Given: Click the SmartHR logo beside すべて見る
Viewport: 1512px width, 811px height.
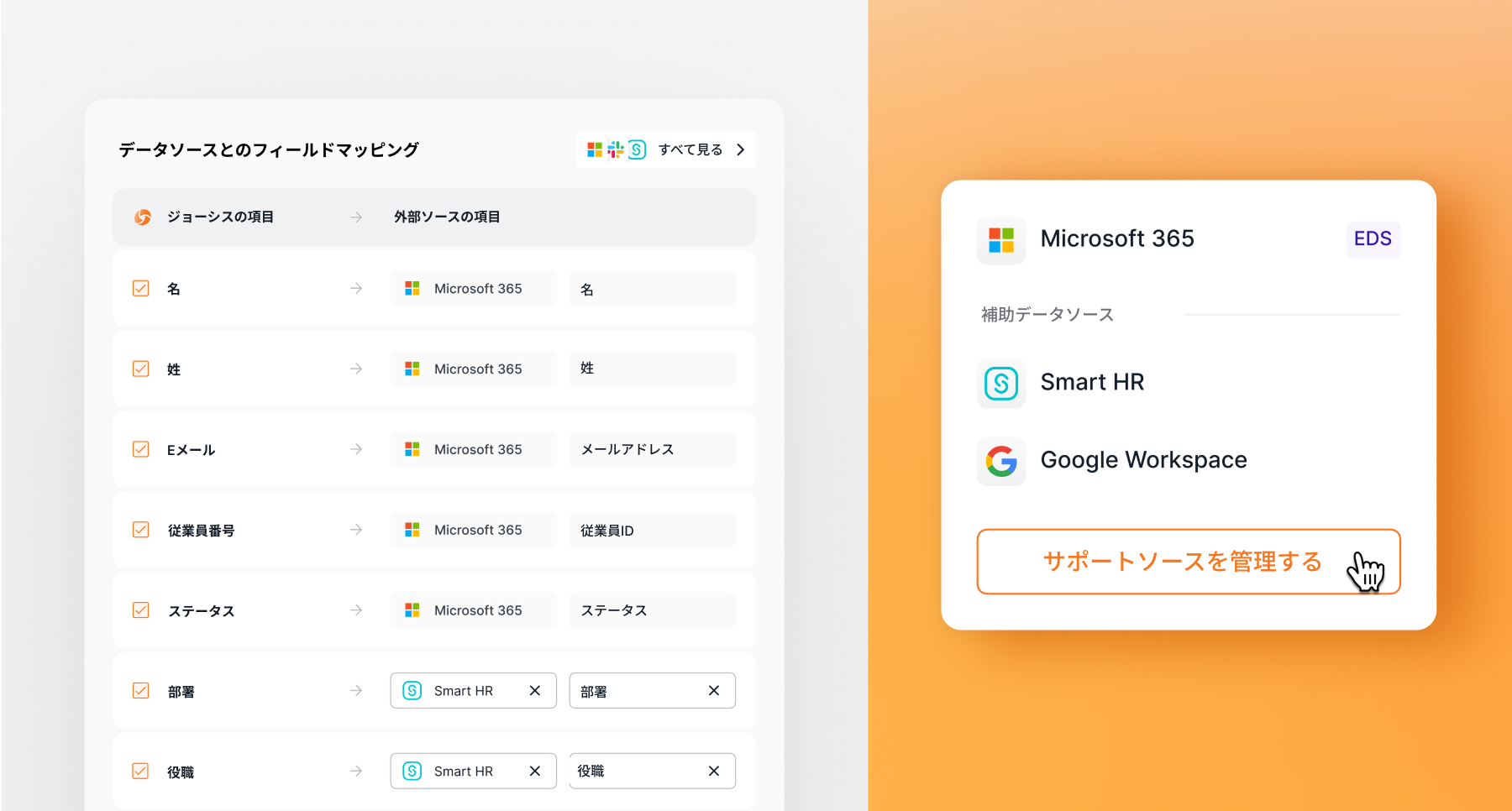Looking at the screenshot, I should (x=638, y=149).
